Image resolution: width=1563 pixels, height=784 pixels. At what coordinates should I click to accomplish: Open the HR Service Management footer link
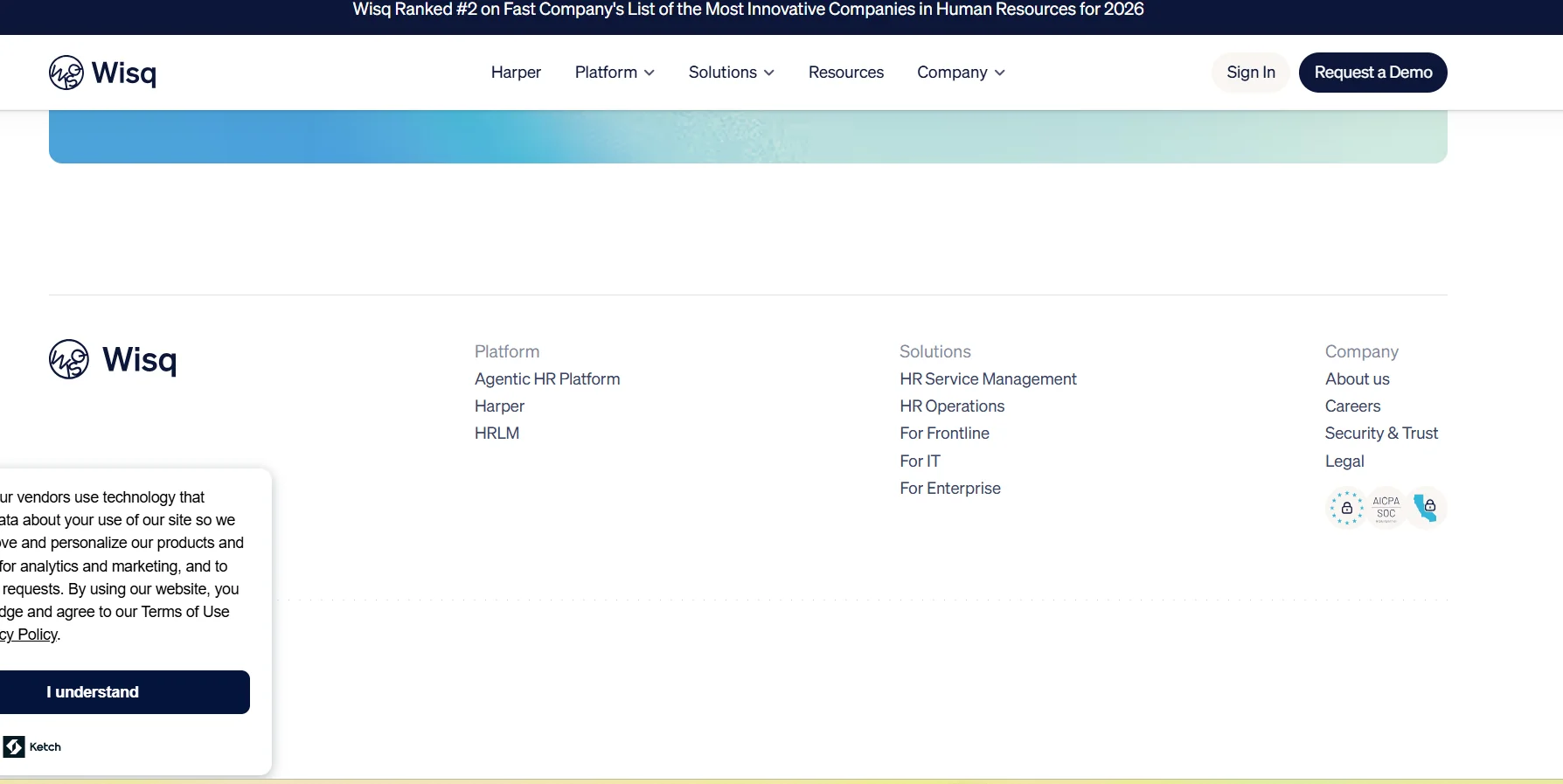tap(988, 379)
